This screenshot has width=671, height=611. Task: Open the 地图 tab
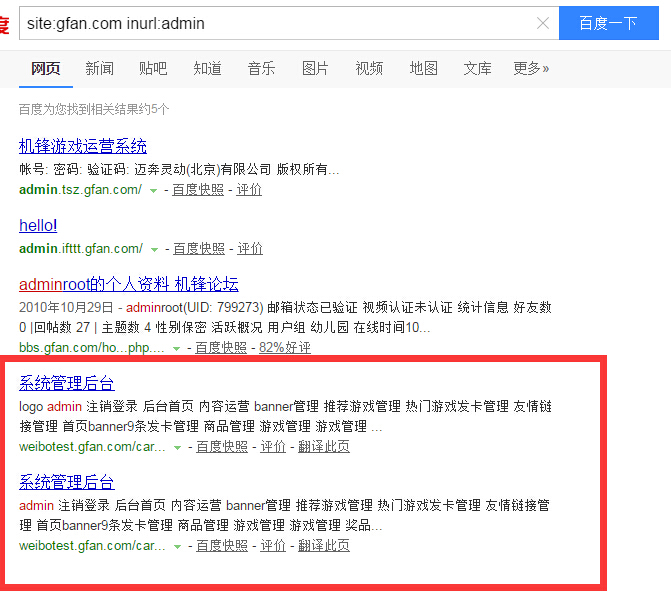424,68
